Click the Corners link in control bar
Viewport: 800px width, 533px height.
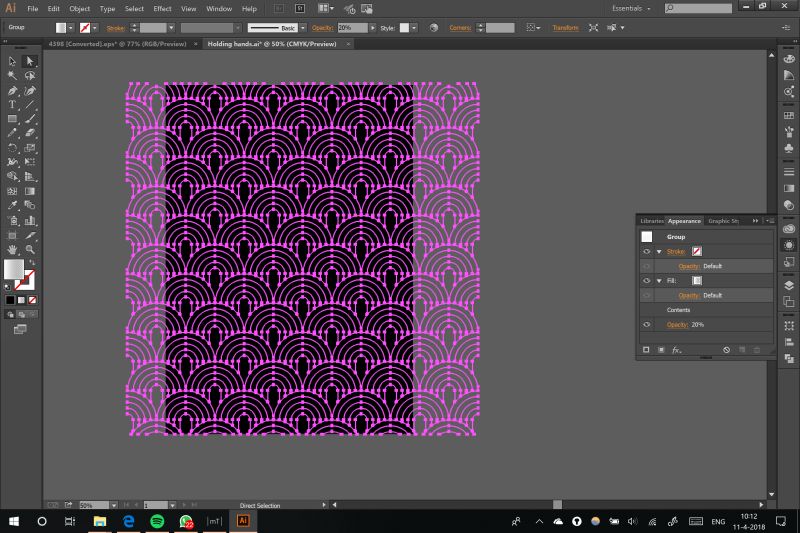pos(460,28)
